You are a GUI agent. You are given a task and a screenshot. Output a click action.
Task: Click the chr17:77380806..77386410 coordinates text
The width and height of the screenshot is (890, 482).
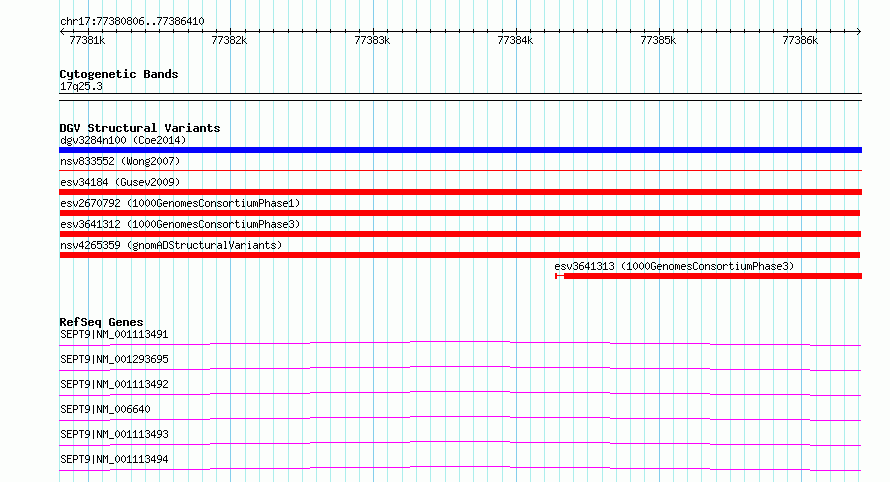pyautogui.click(x=132, y=21)
